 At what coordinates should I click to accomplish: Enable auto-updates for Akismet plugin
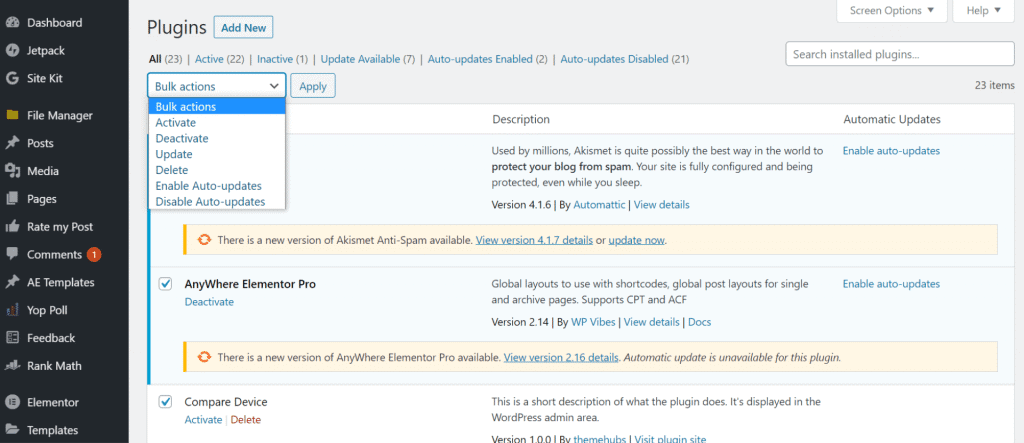[891, 151]
